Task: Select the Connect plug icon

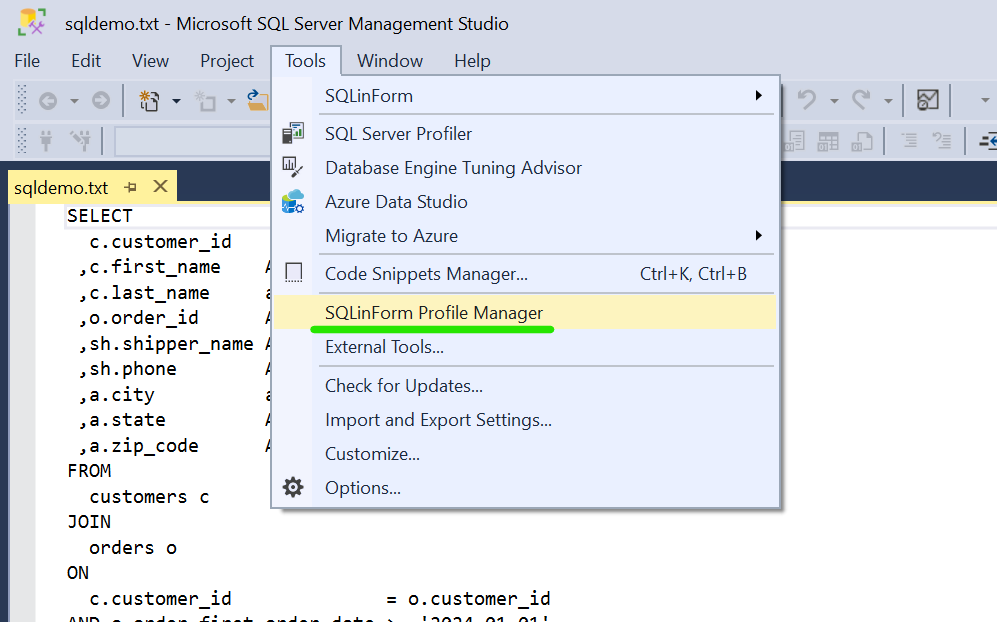Action: tap(46, 140)
